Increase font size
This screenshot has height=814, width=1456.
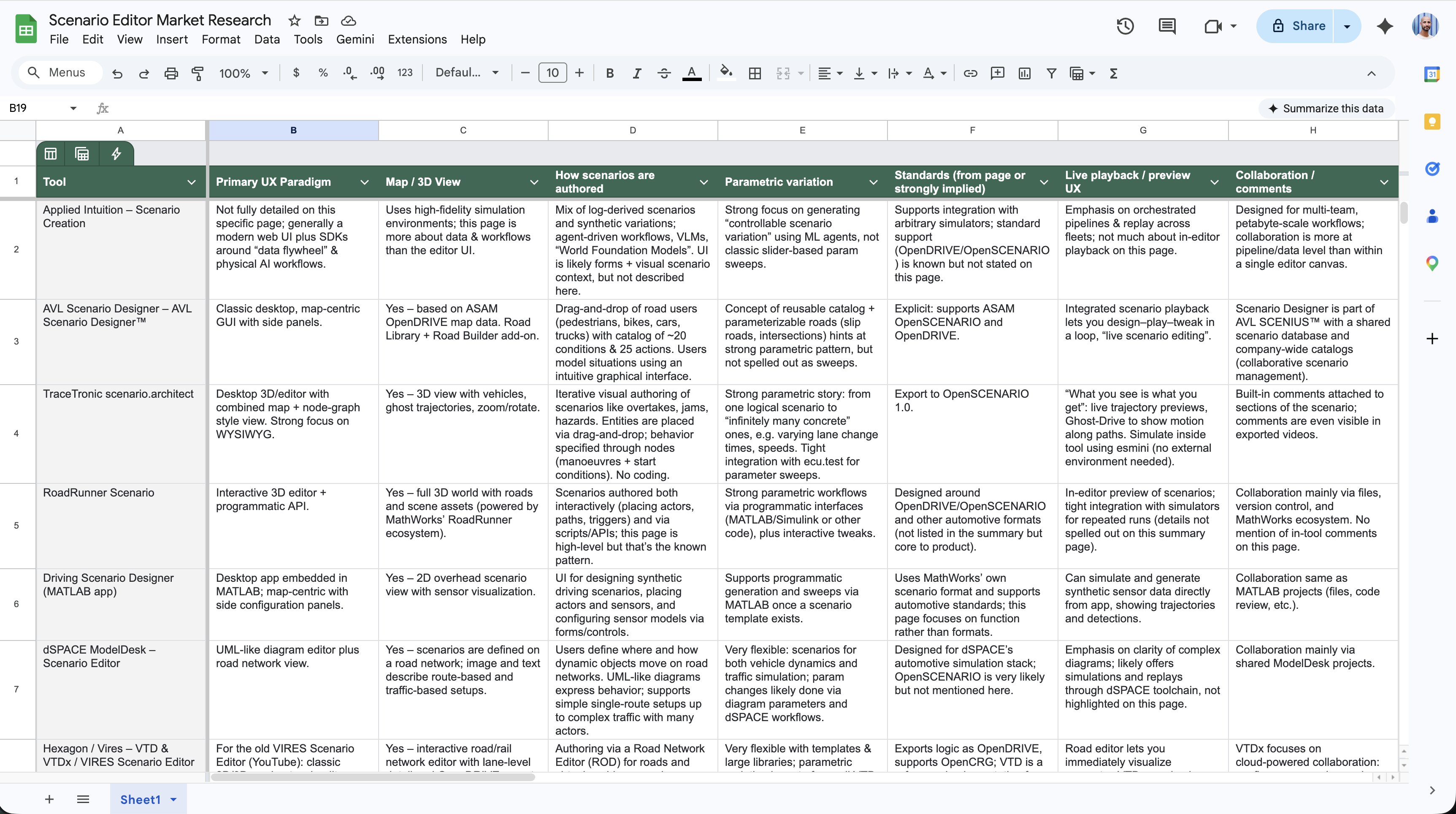(579, 73)
